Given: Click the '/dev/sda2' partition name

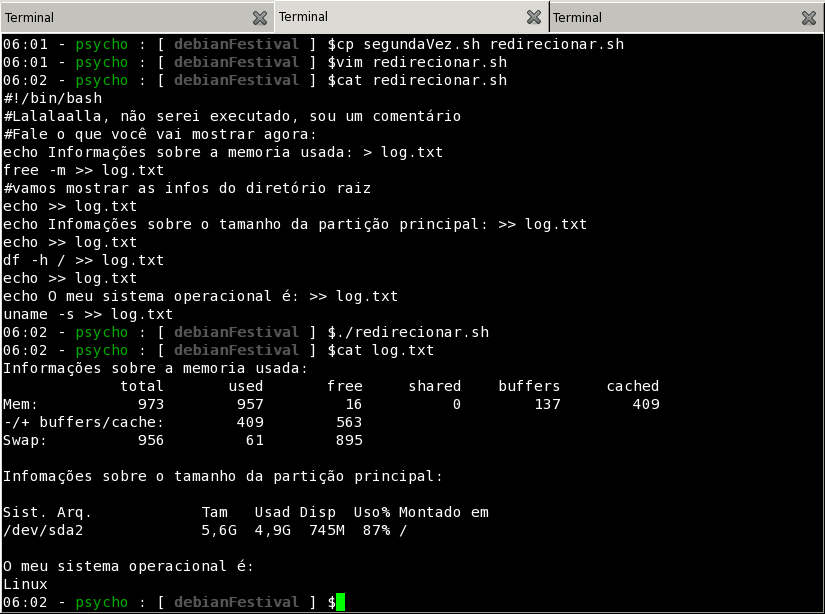Looking at the screenshot, I should [x=43, y=530].
